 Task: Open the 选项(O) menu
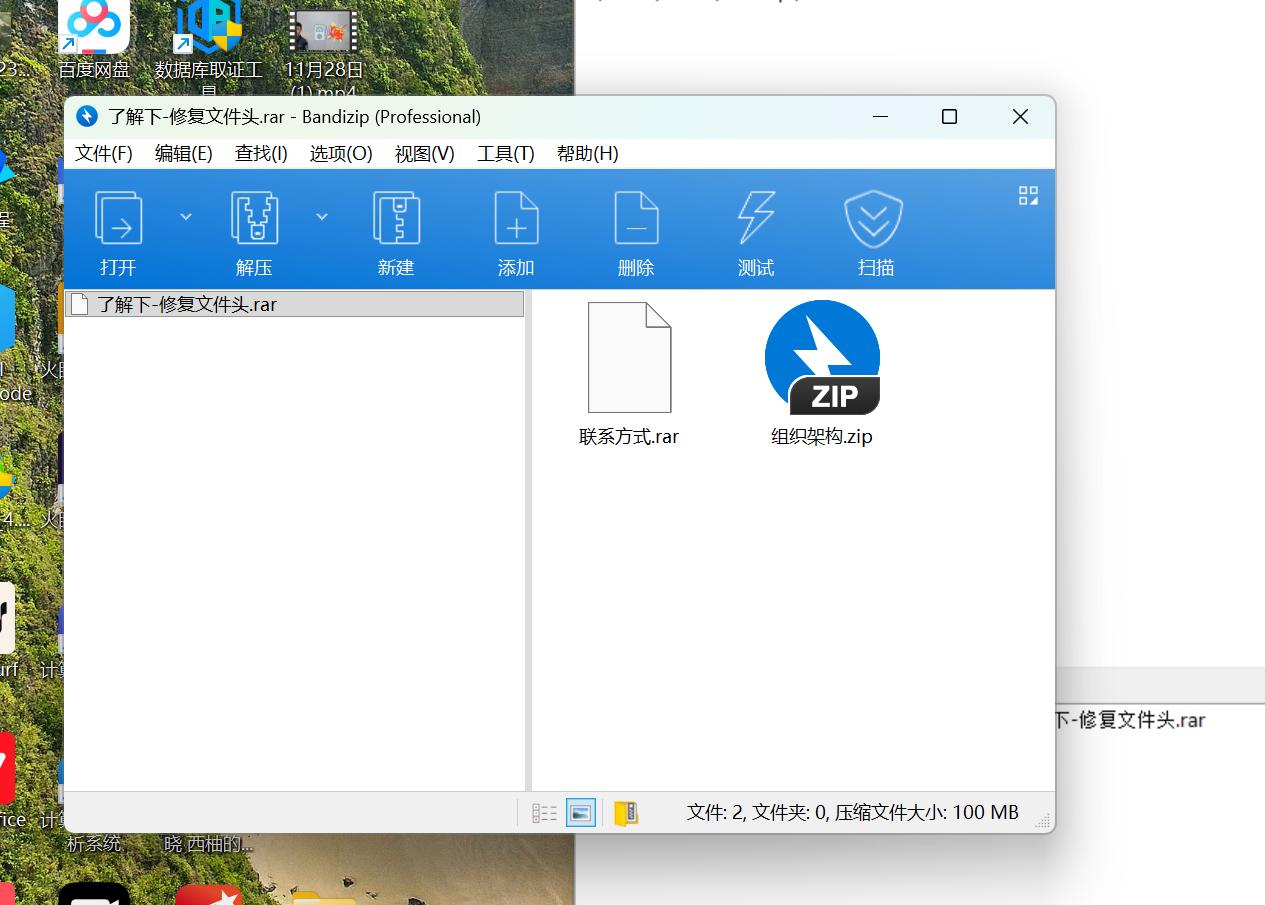(x=340, y=153)
